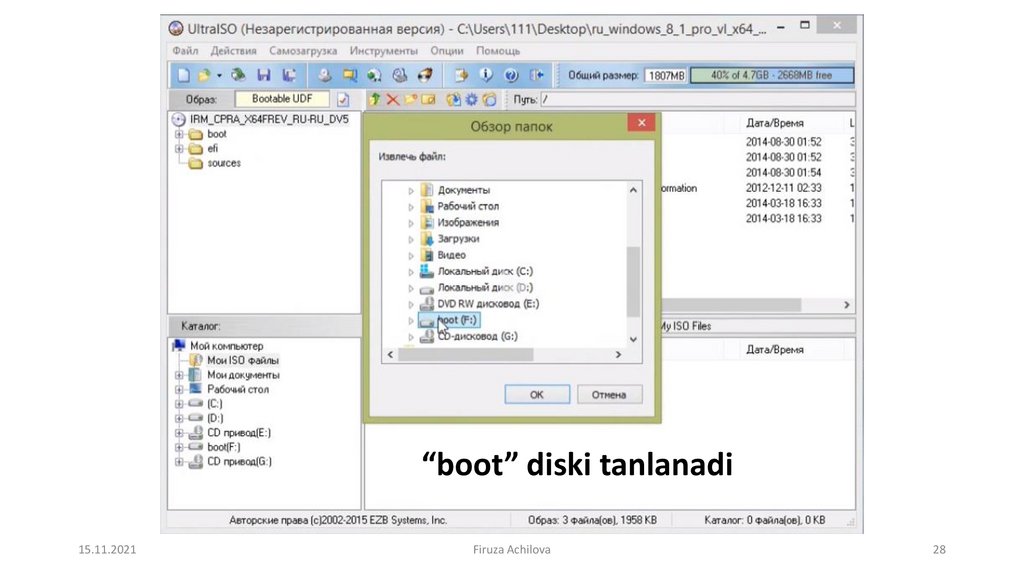Viewport: 1024px width, 576px height.
Task: Expand the efi folder in image tree
Action: 179,149
